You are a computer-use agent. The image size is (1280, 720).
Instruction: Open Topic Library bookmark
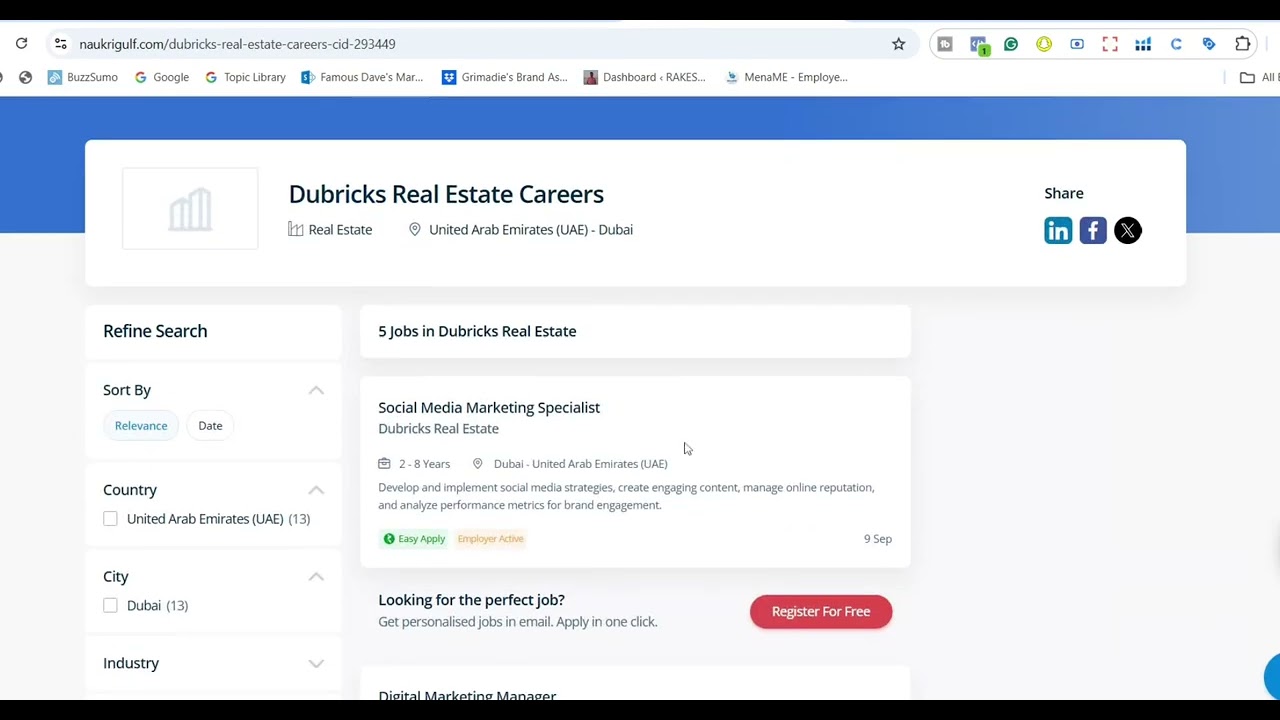pyautogui.click(x=245, y=77)
